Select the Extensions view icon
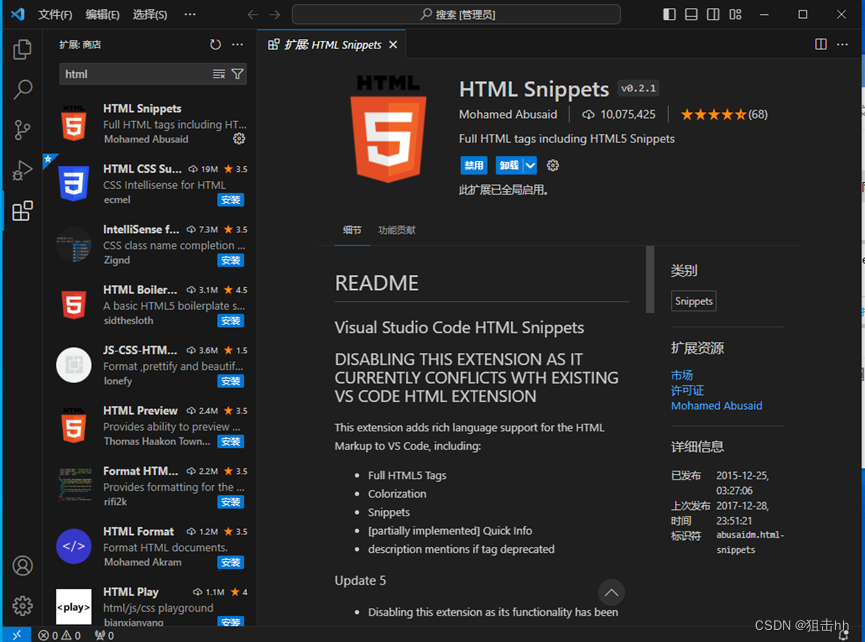 pos(22,211)
